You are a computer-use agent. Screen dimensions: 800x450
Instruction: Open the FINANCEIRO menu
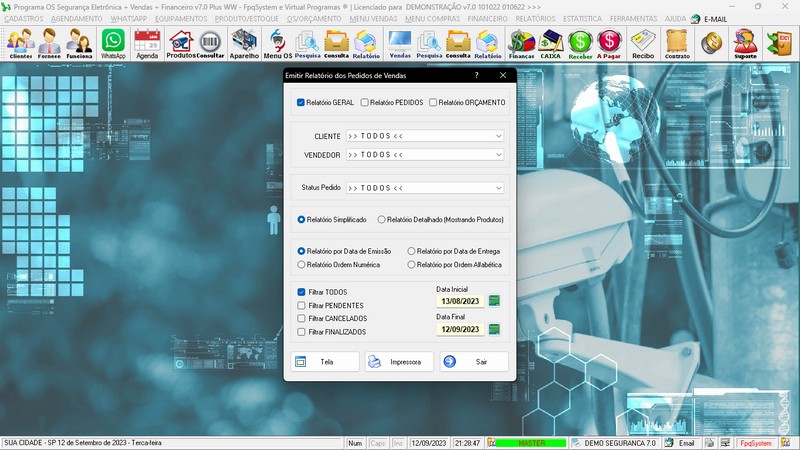tap(487, 18)
